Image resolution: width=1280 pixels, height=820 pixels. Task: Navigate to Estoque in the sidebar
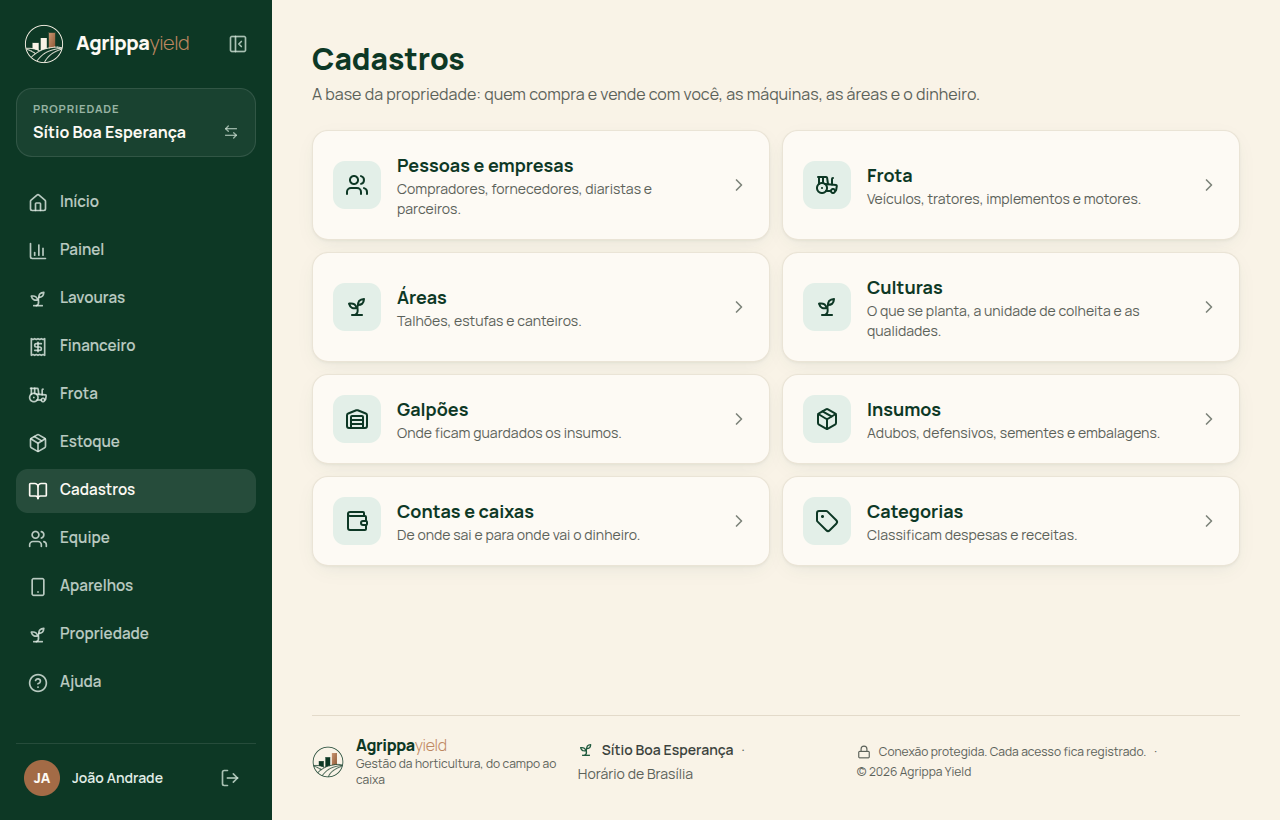click(136, 442)
